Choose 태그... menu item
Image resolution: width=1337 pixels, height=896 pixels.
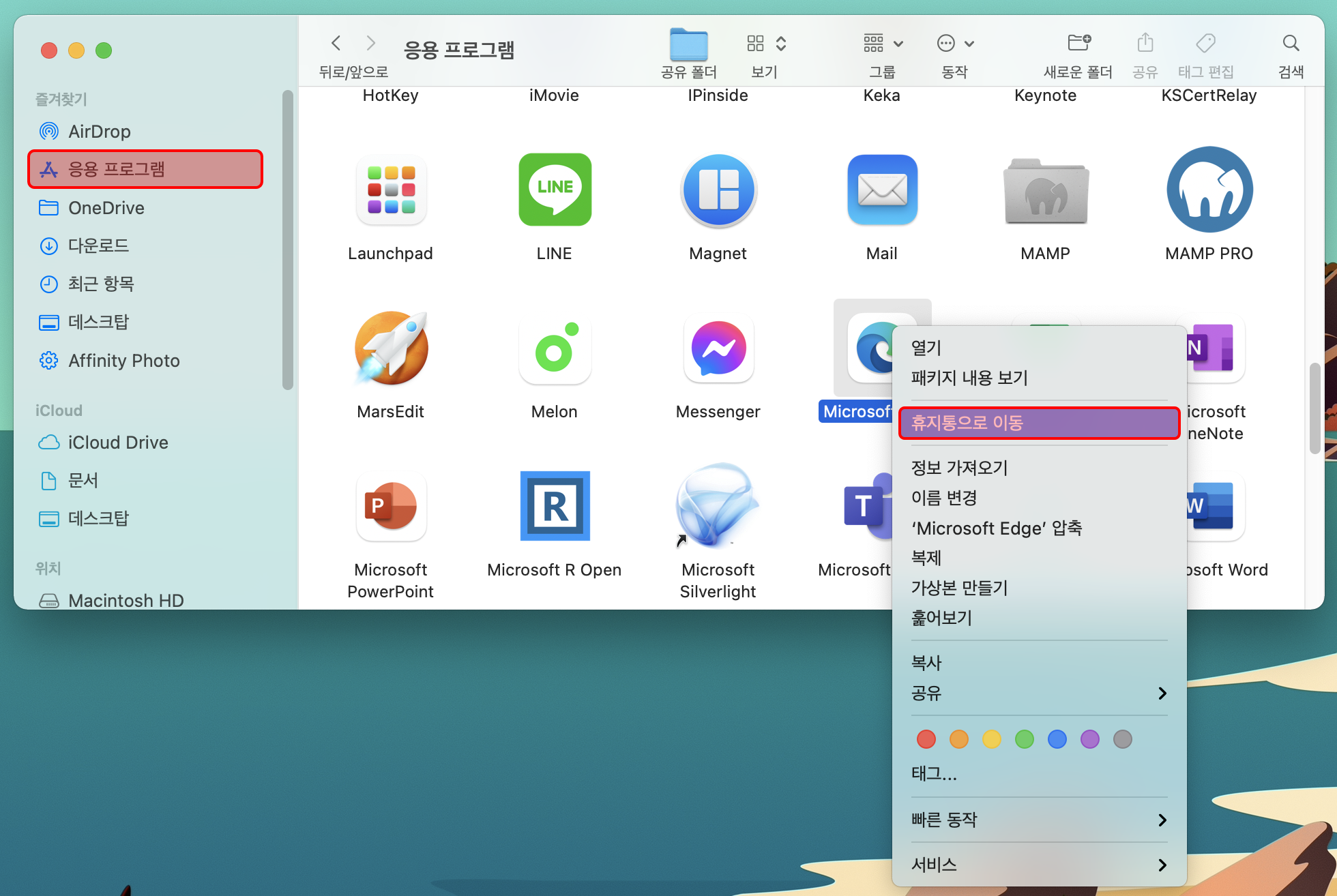(1039, 773)
